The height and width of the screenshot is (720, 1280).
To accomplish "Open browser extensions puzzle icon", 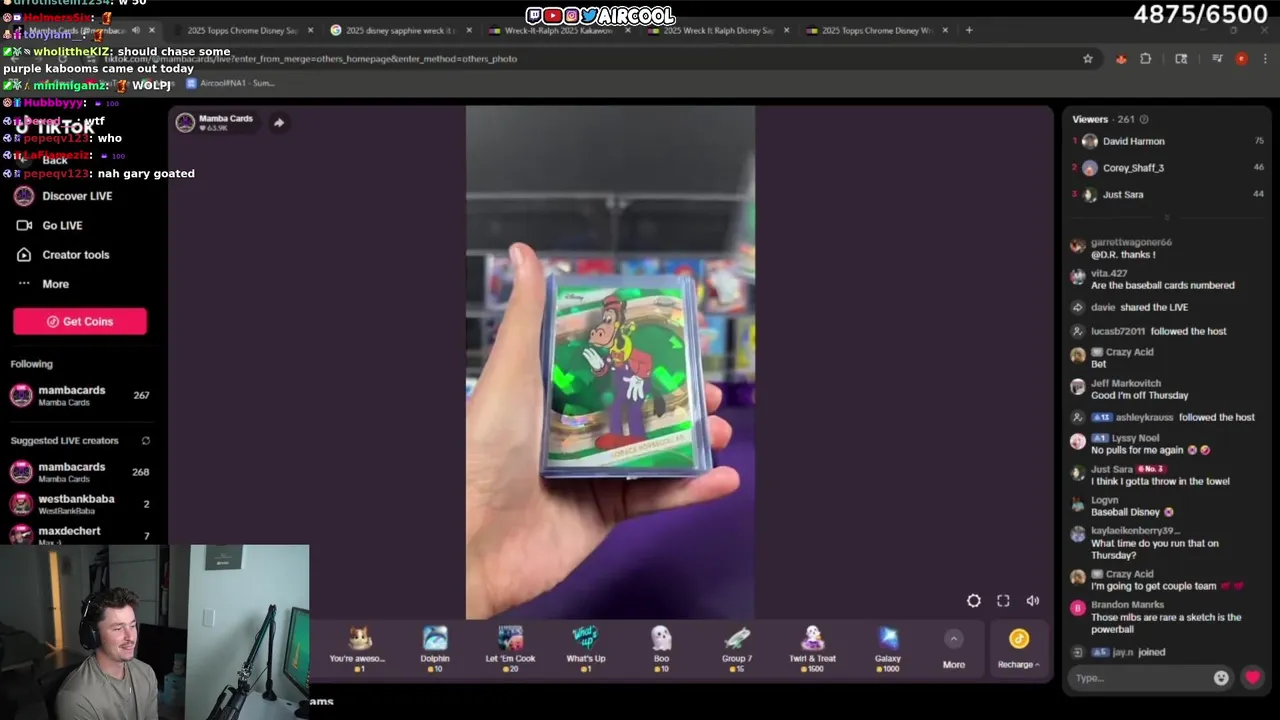I will [1145, 59].
